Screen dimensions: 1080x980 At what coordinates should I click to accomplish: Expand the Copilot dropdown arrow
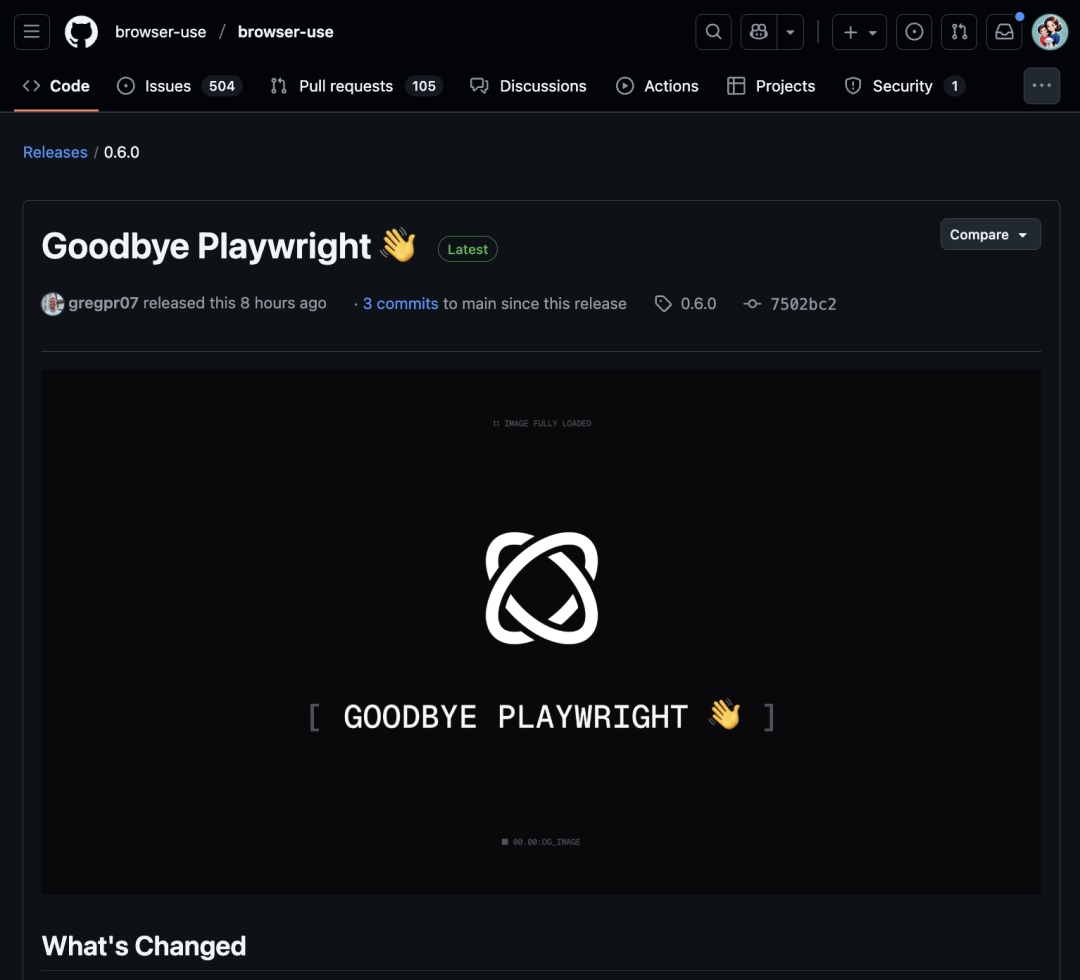[x=790, y=32]
